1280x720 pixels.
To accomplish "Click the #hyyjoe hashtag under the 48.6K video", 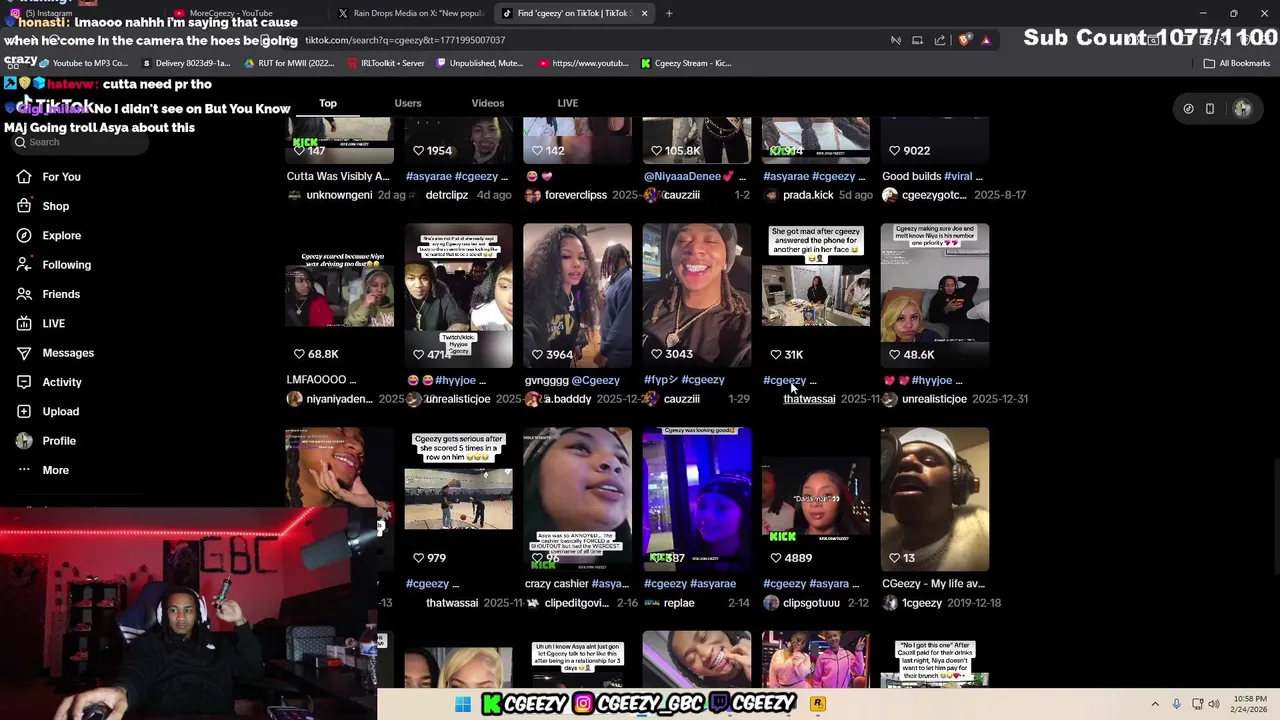I will 932,380.
